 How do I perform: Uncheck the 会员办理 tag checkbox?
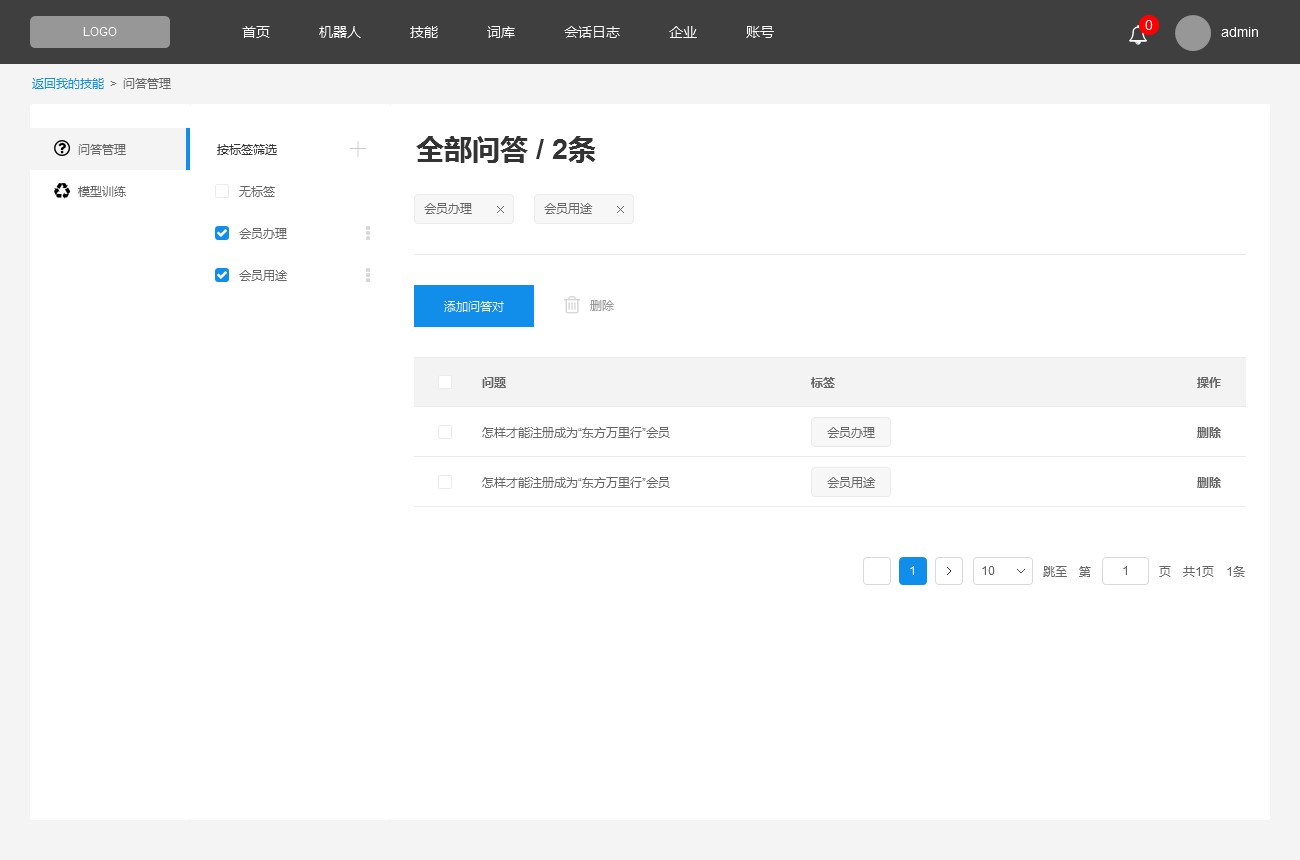[x=222, y=233]
